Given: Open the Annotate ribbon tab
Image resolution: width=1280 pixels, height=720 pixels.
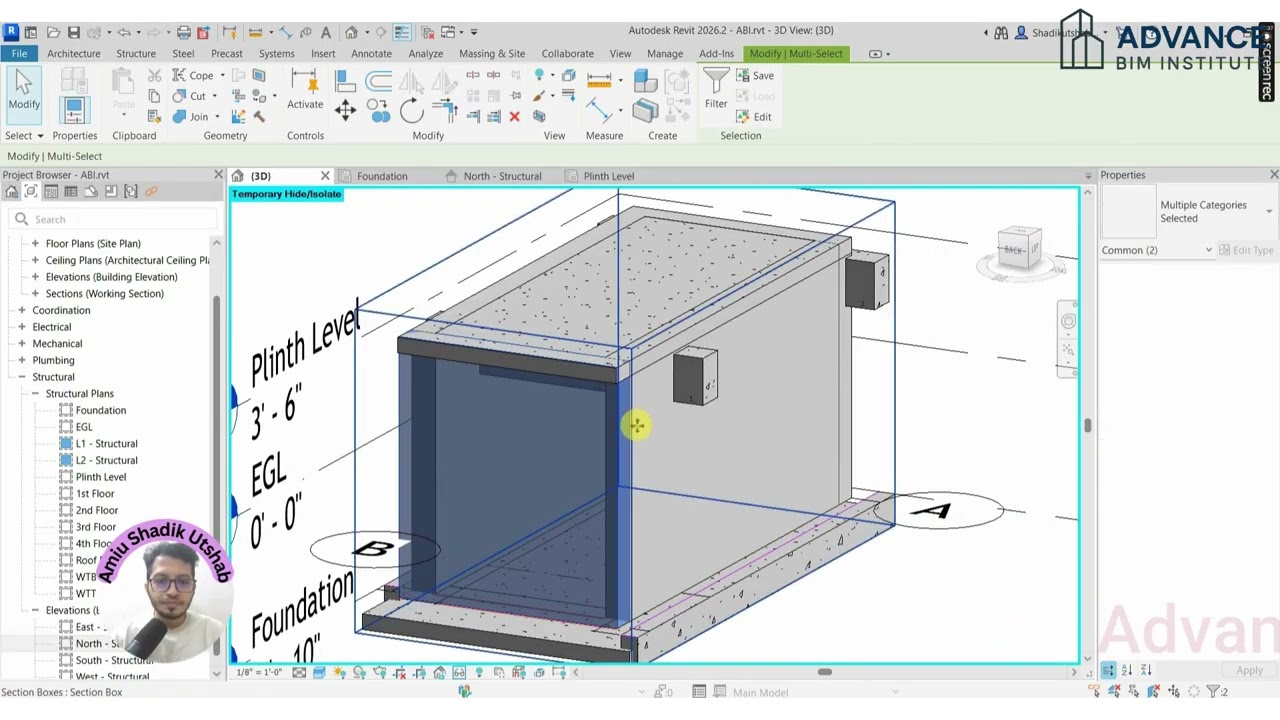Looking at the screenshot, I should [371, 53].
